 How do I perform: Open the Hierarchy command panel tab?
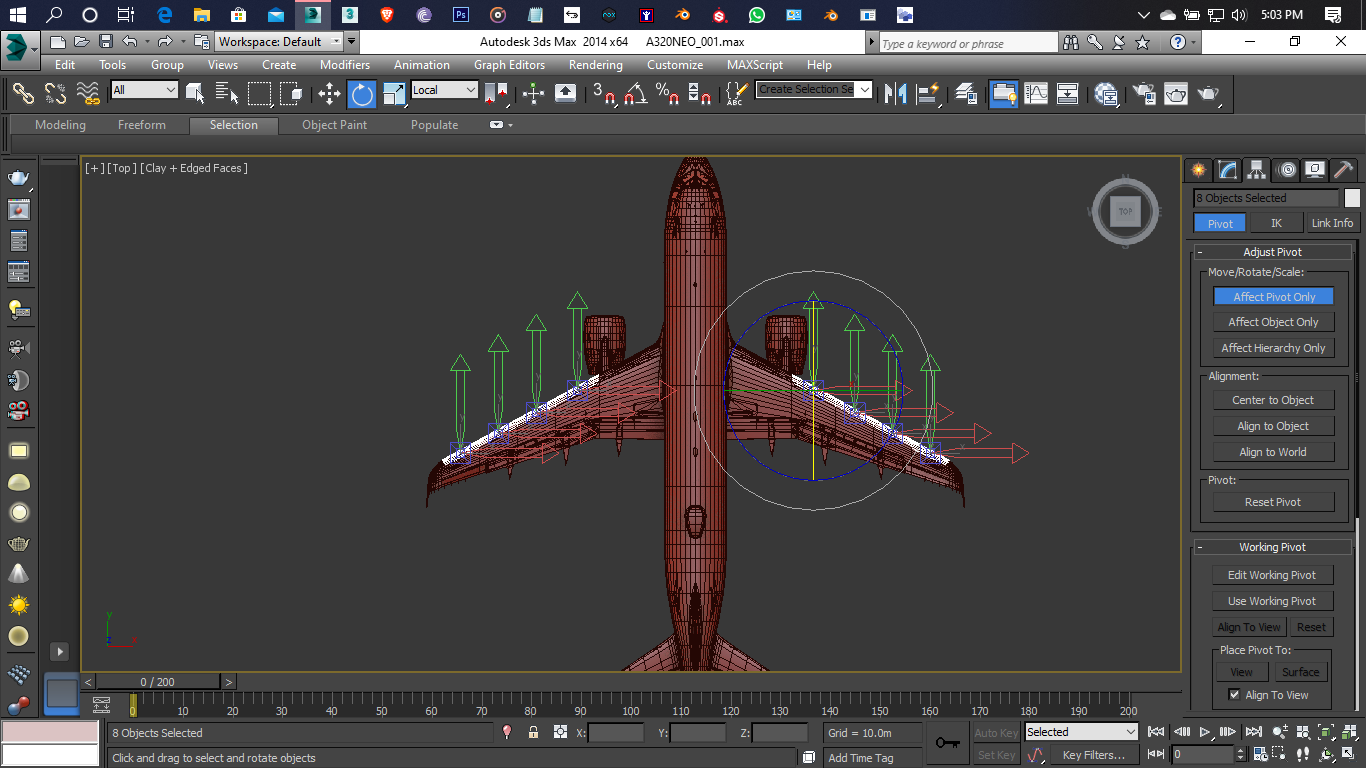1256,169
